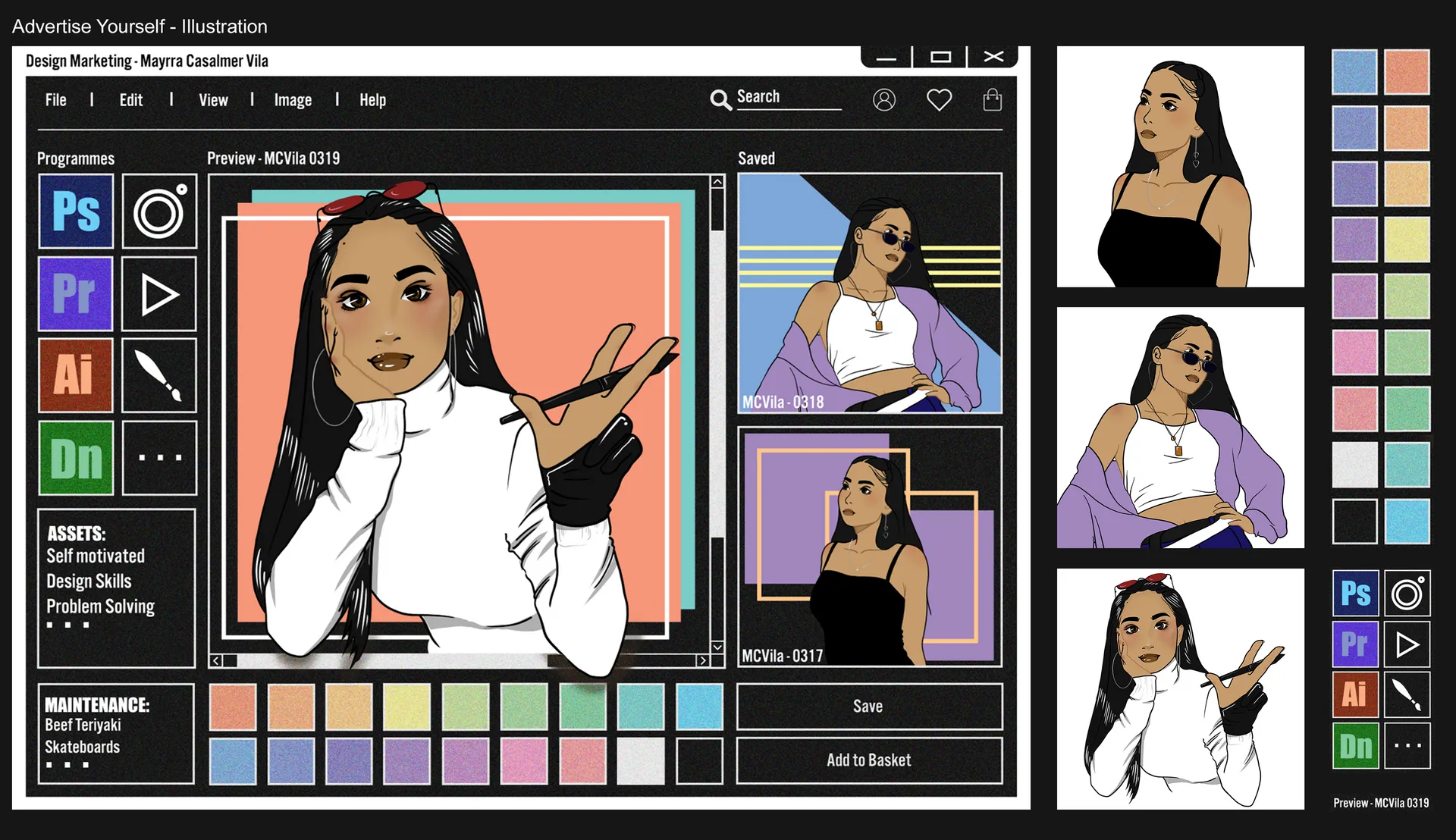Screen dimensions: 1456x840
Task: Open saved thumbnail MCVila - 0318
Action: [x=870, y=293]
